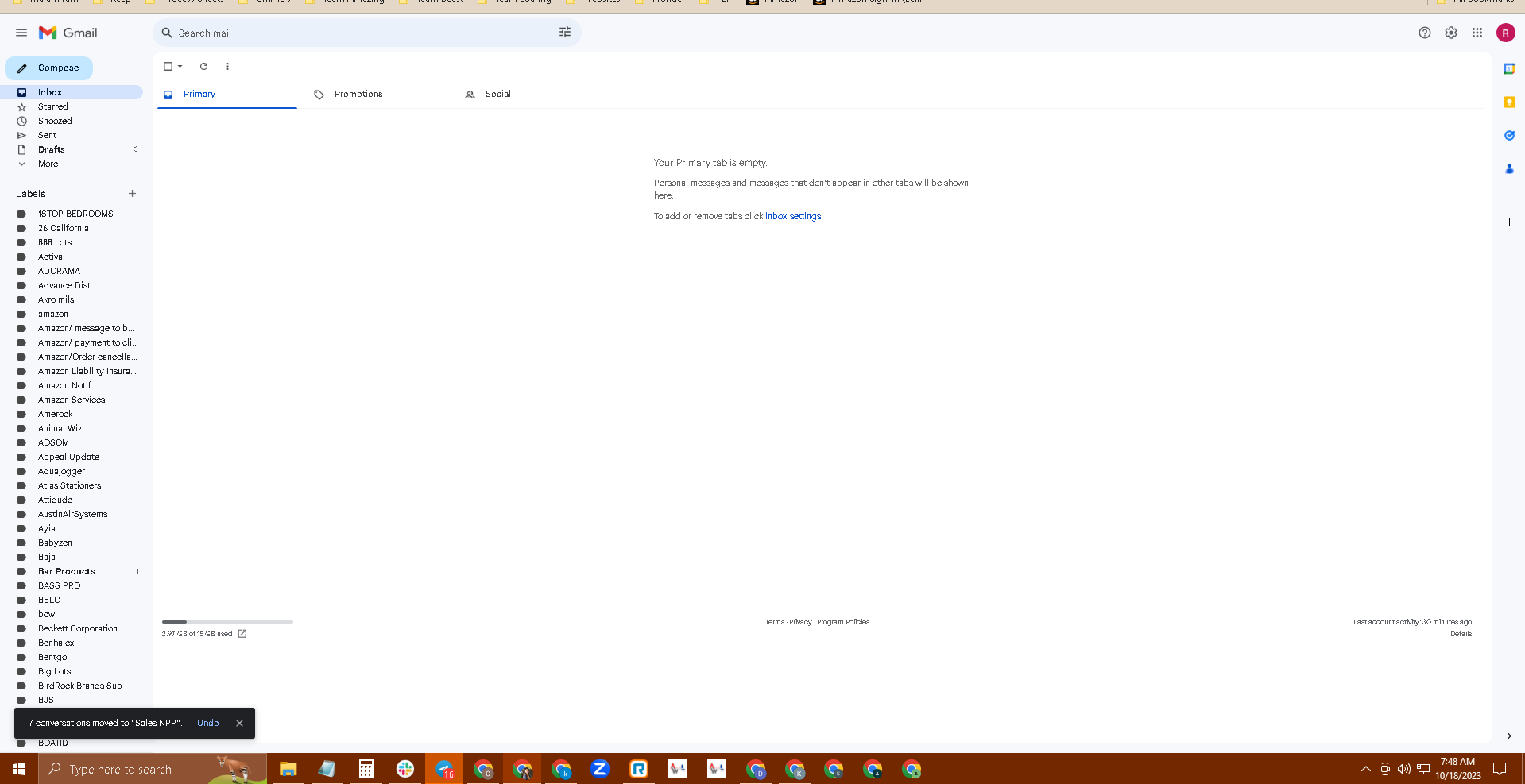1525x784 pixels.
Task: Open Zoom from taskbar
Action: (600, 769)
